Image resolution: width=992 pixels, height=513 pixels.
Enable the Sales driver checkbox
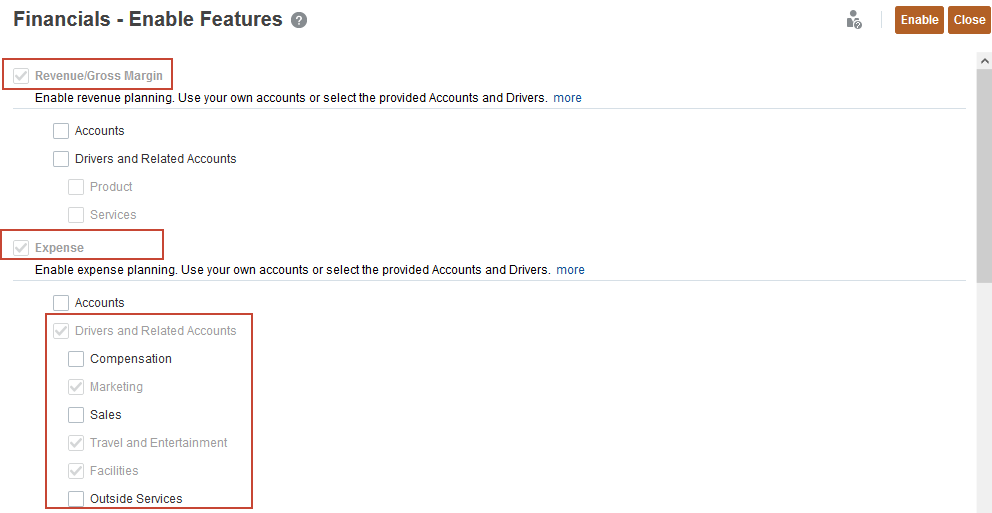(x=76, y=415)
